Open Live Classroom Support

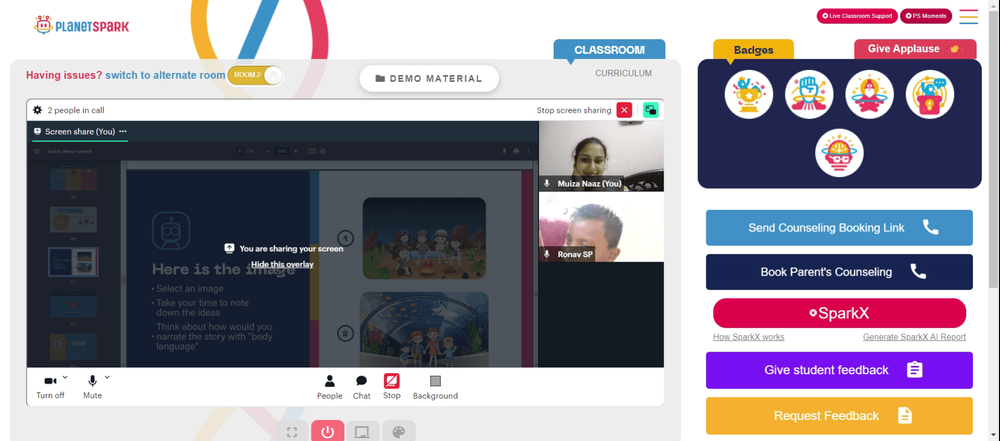pos(857,16)
